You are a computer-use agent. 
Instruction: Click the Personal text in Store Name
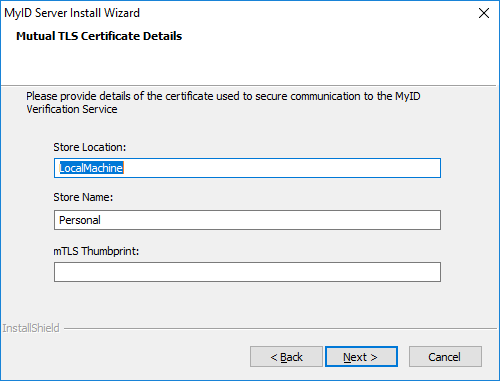[80, 220]
